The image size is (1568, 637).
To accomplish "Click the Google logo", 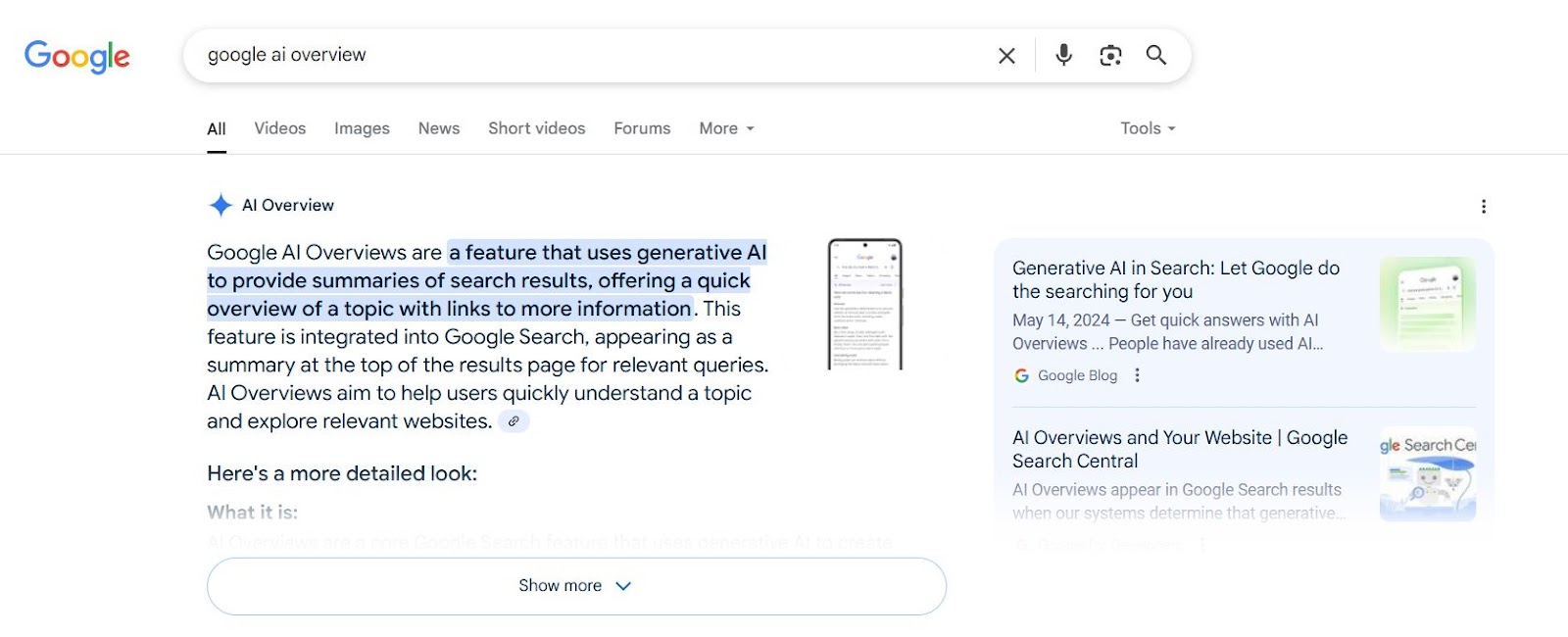I will [x=77, y=56].
